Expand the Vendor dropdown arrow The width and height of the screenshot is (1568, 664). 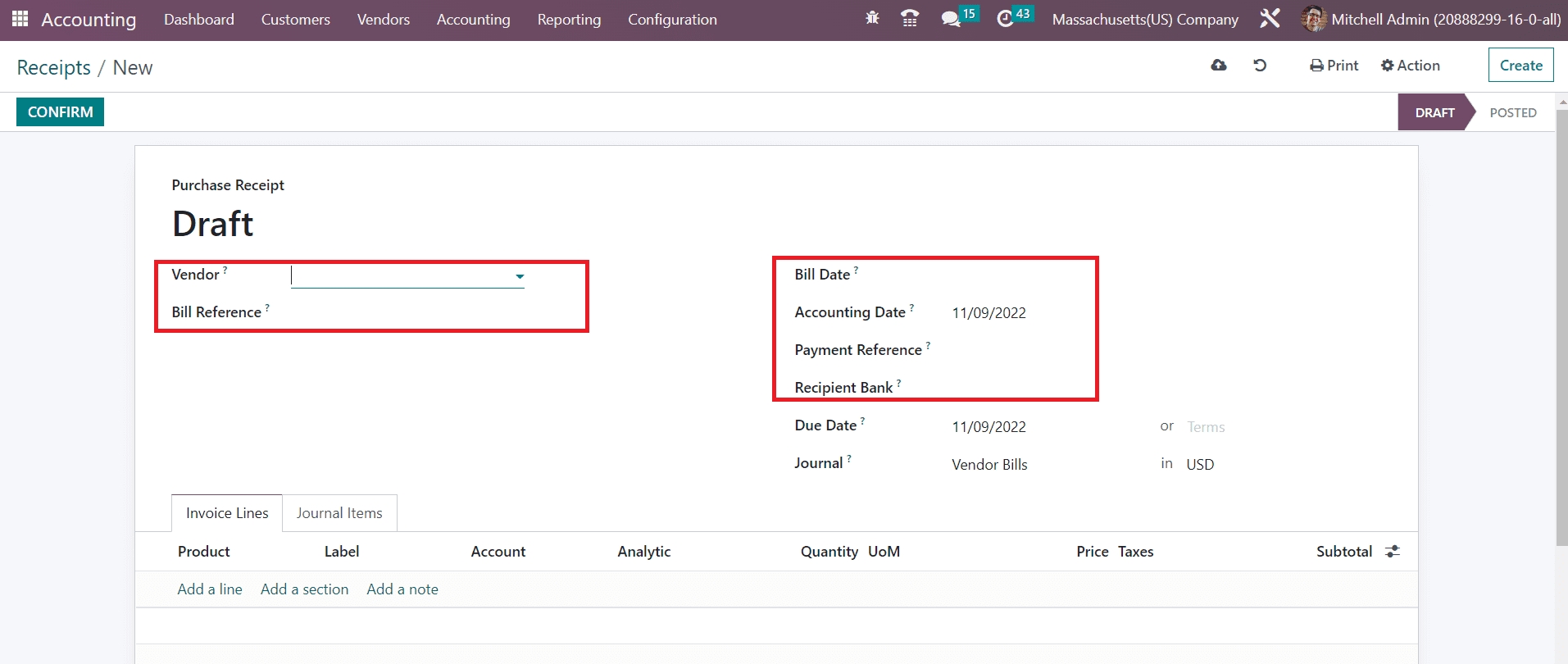[x=520, y=276]
